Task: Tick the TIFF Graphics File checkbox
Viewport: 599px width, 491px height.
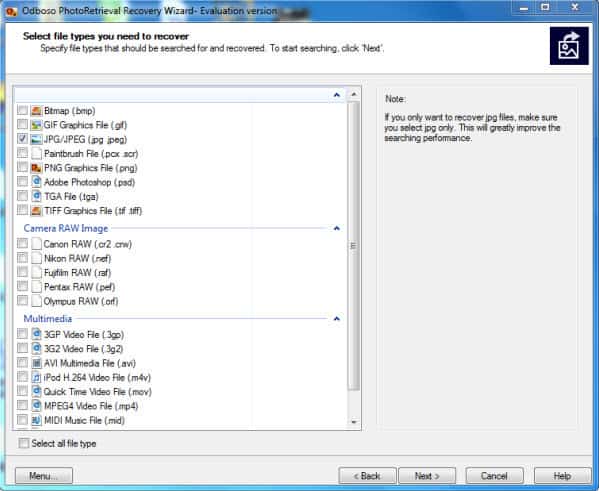Action: [x=23, y=210]
